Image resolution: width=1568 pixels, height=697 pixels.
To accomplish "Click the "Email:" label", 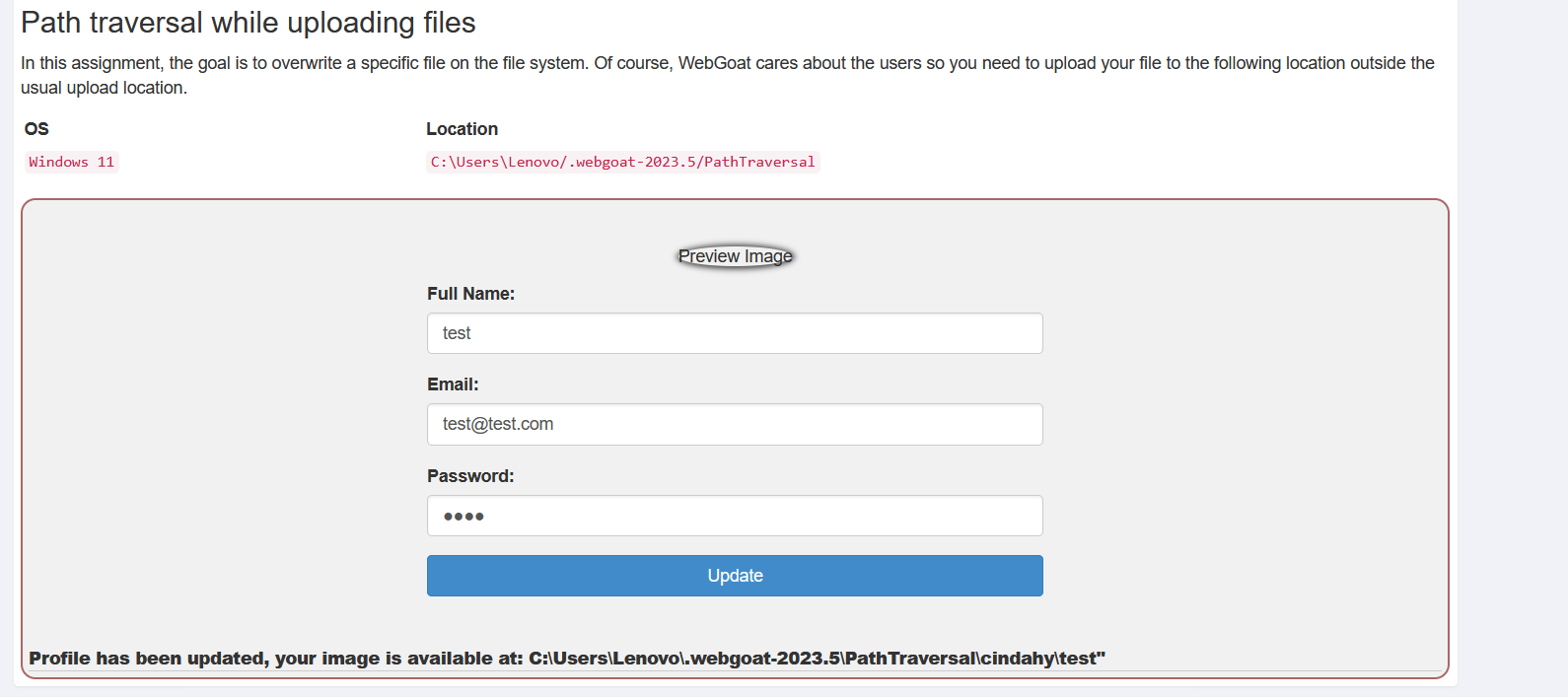I will click(453, 384).
